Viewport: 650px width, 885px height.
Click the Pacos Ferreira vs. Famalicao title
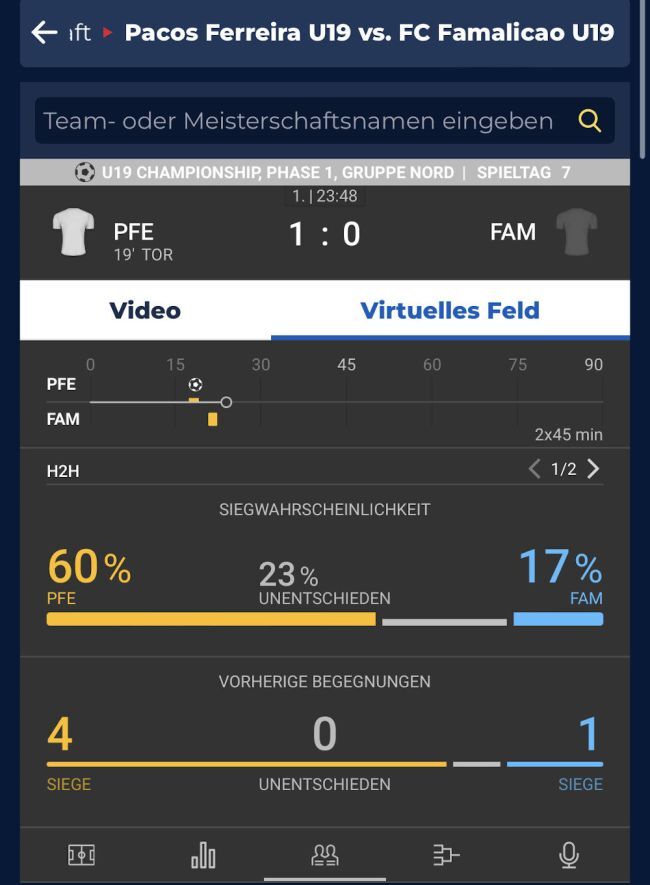point(369,32)
